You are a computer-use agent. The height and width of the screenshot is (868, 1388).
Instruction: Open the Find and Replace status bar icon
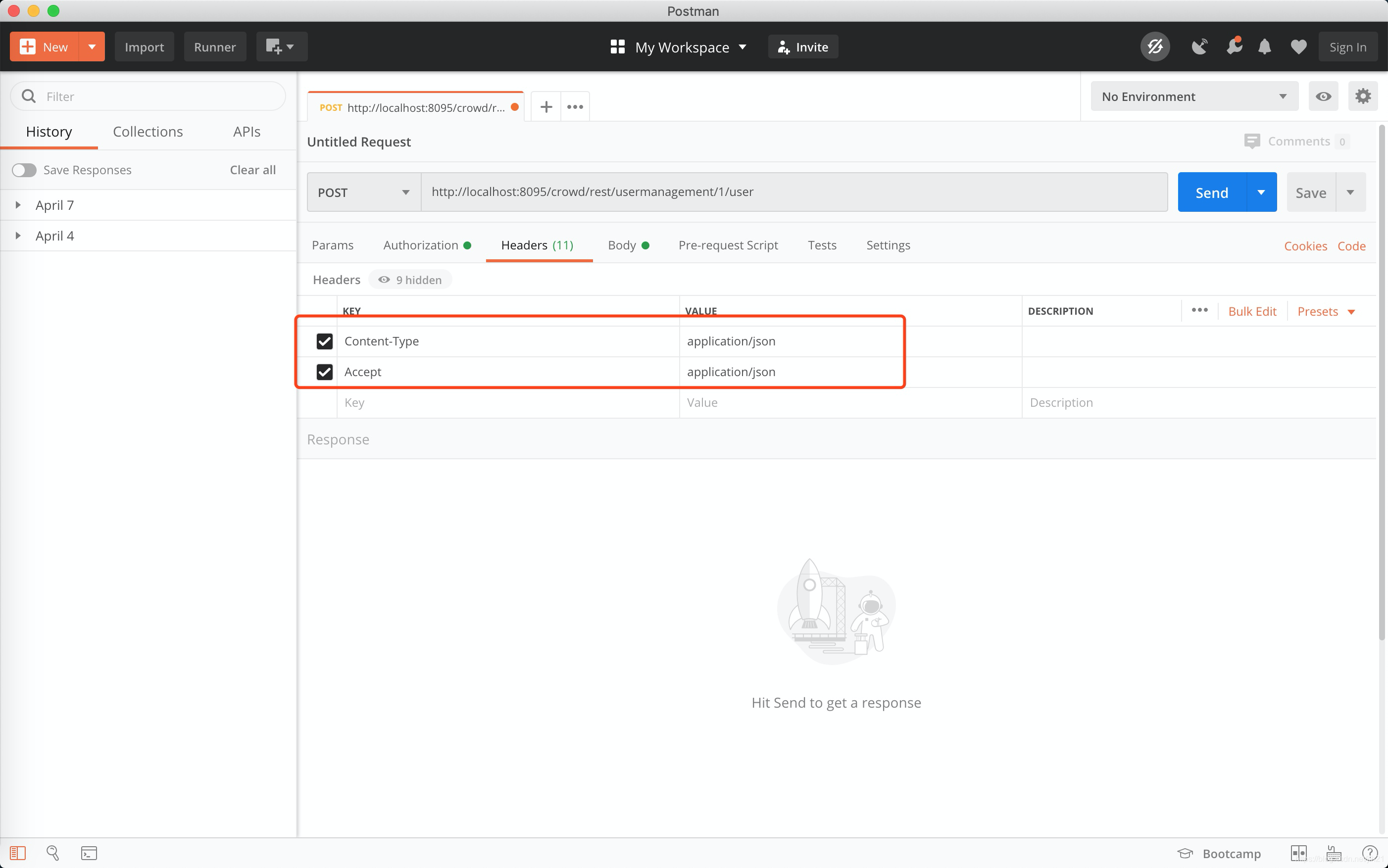tap(53, 853)
